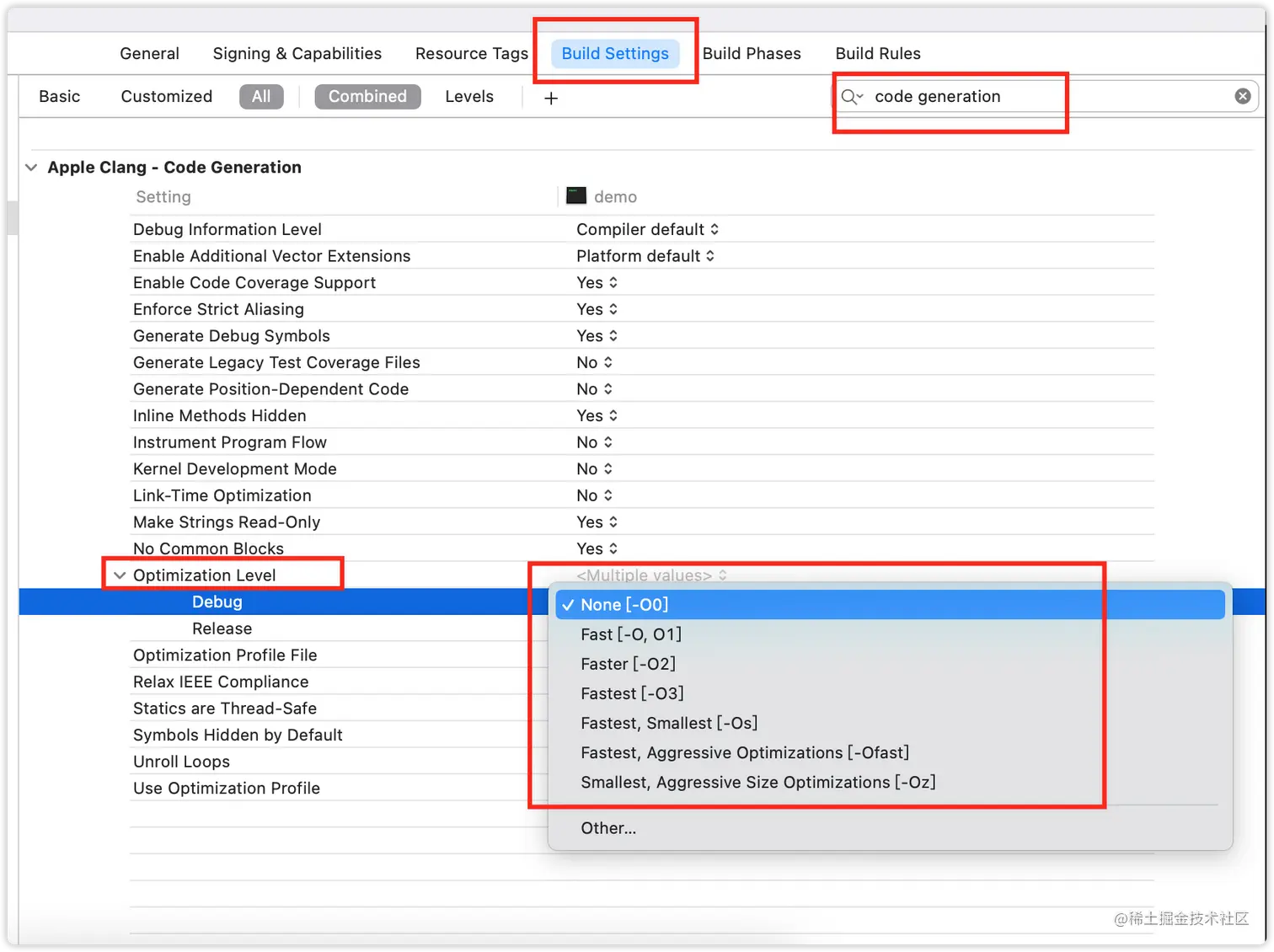This screenshot has height=952, width=1274.
Task: Choose Fastest [-O3] optimization
Action: pyautogui.click(x=890, y=693)
